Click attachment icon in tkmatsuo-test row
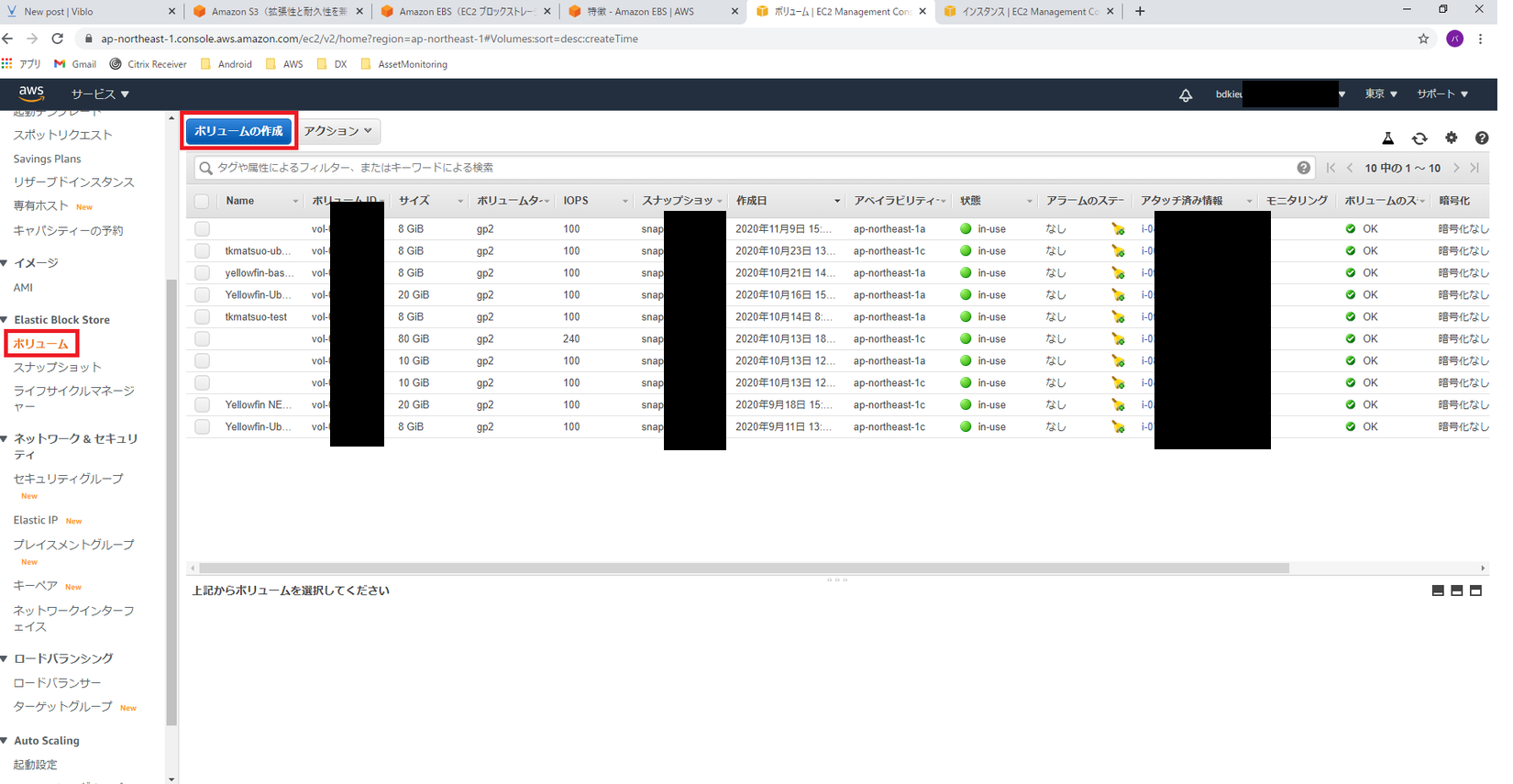 click(x=1118, y=316)
